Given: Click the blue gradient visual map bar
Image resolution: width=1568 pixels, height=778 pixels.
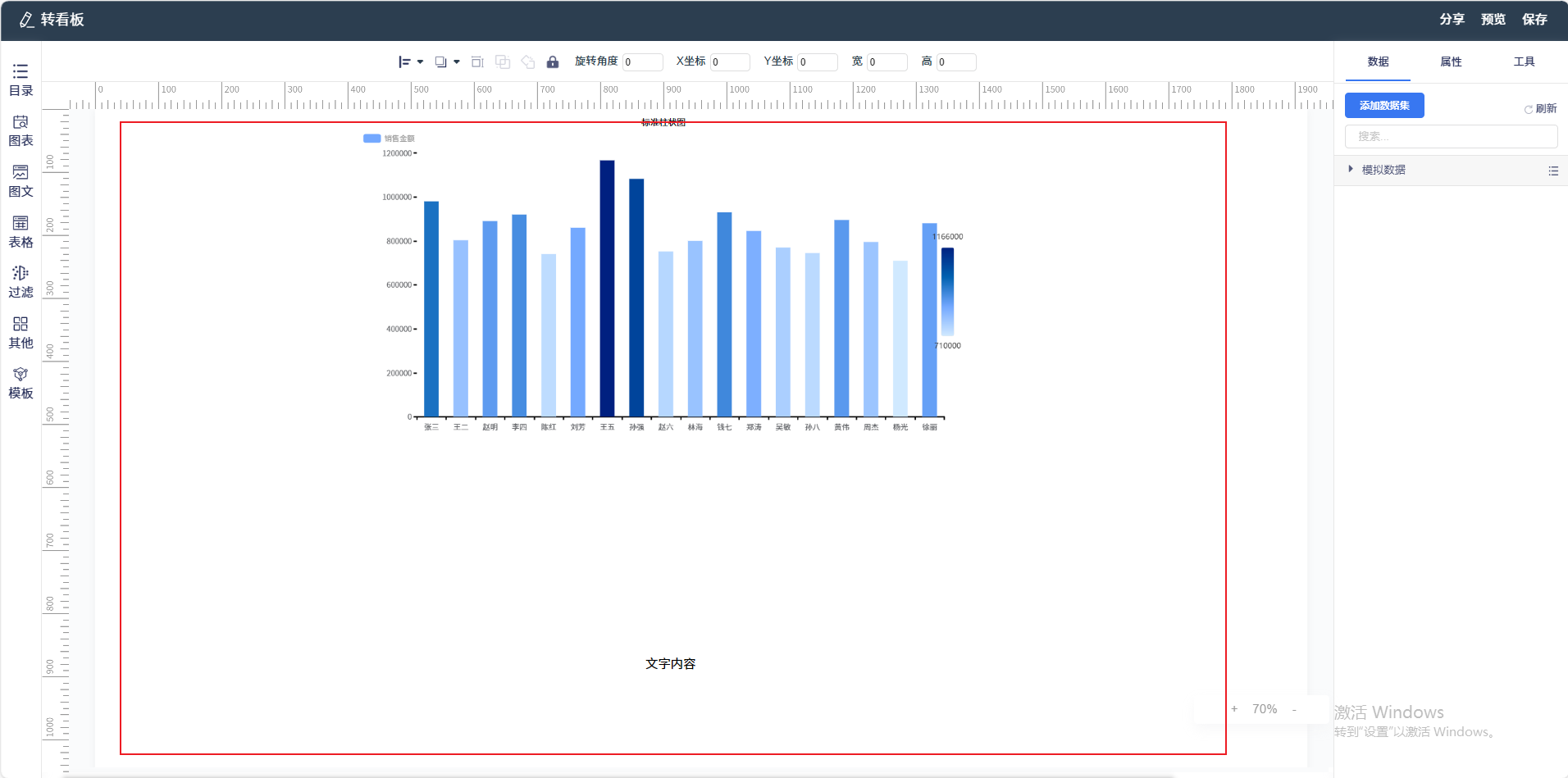Looking at the screenshot, I should click(947, 291).
